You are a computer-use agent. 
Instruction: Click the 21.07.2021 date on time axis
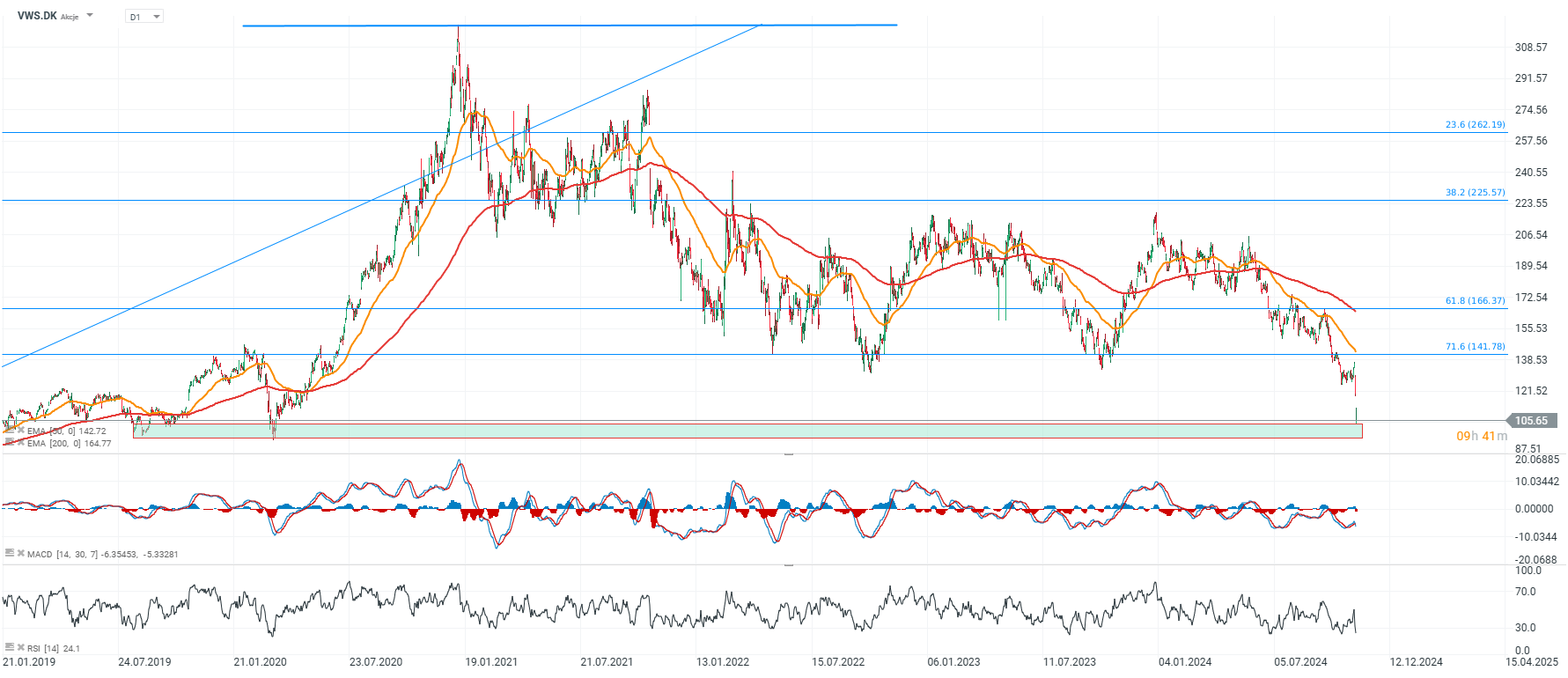(x=607, y=662)
